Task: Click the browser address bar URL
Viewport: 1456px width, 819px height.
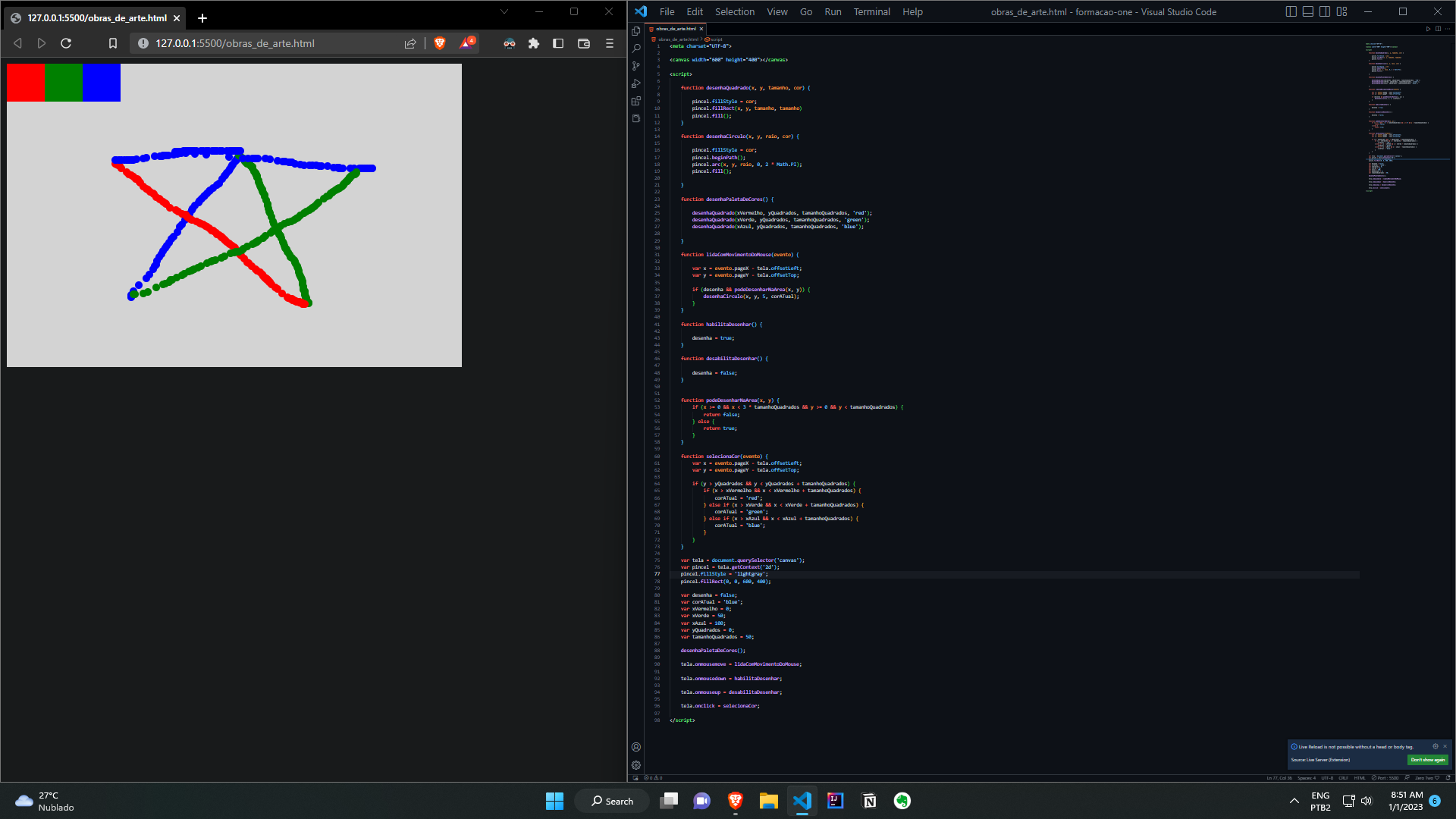Action: (x=235, y=43)
